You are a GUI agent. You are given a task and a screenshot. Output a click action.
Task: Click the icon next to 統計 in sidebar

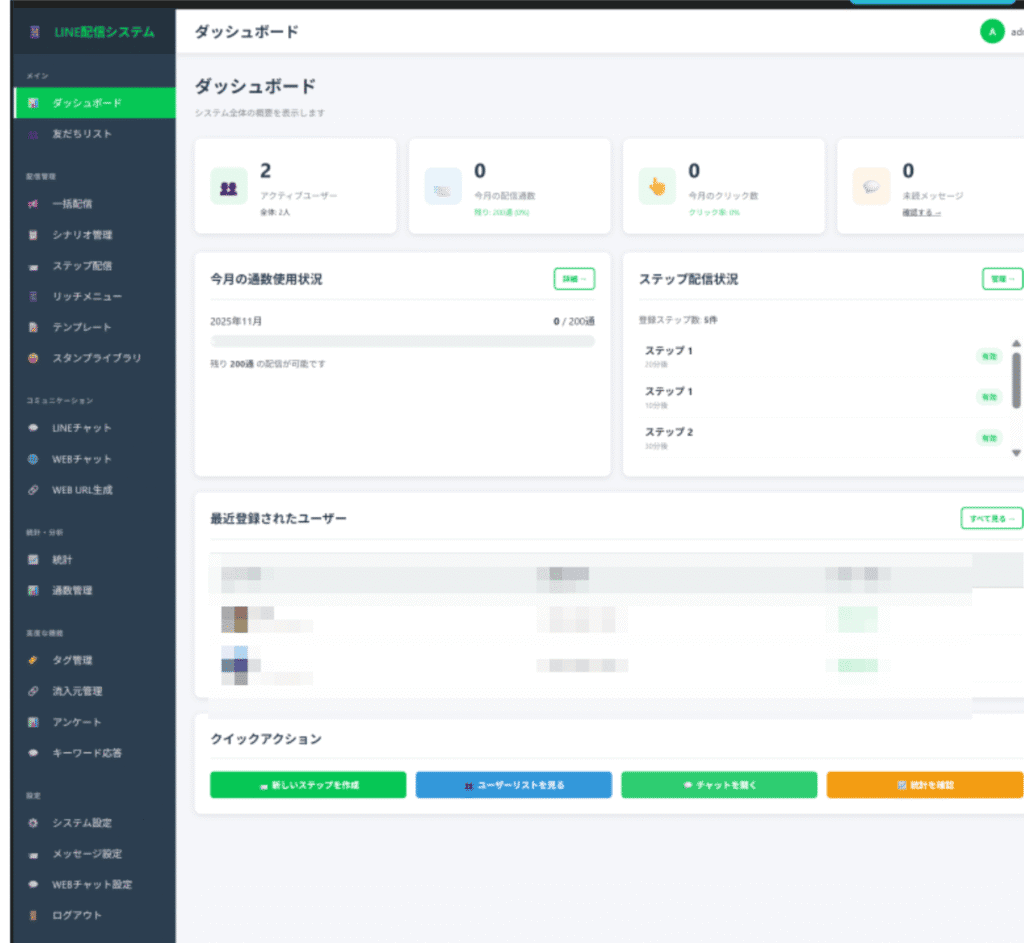coord(33,560)
